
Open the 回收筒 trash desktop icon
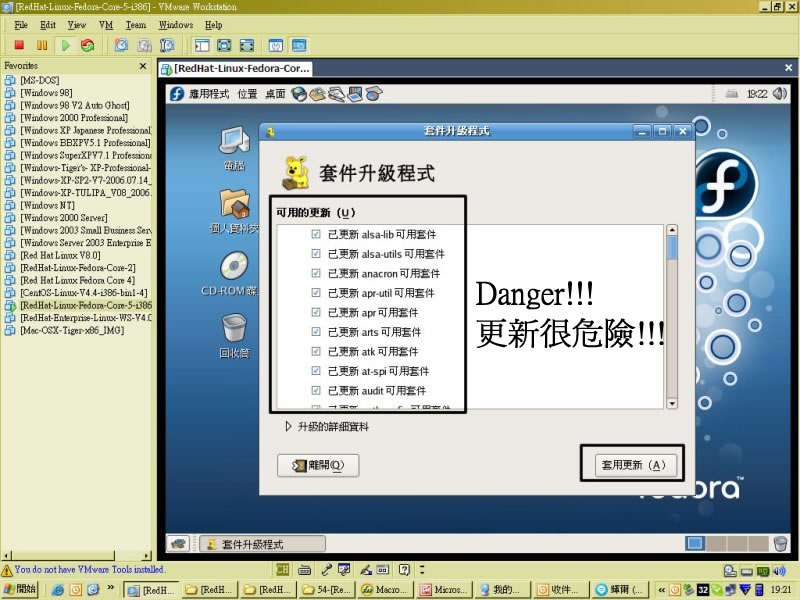tap(234, 337)
